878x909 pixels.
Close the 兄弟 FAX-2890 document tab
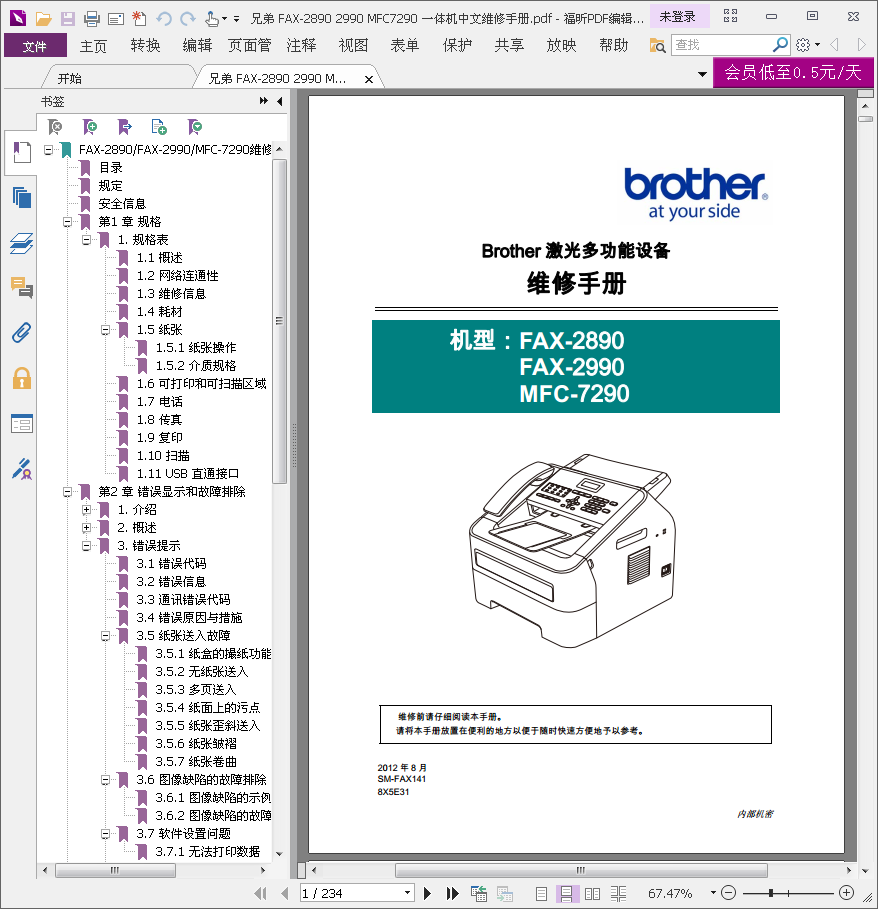tap(369, 79)
